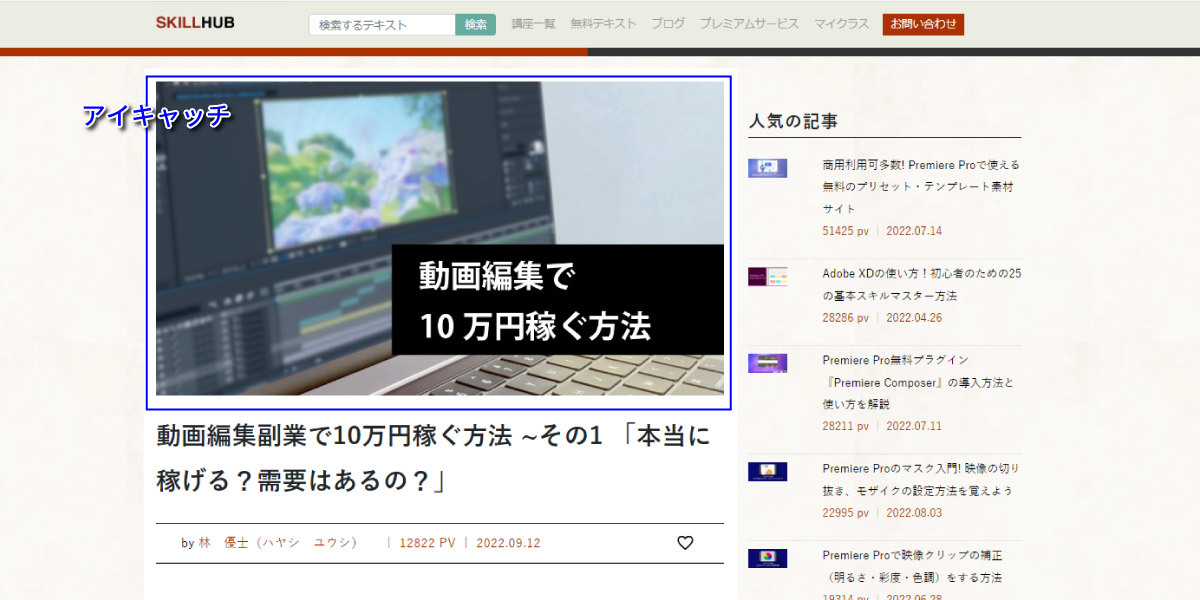Click the heart like icon
Screen dimensions: 1200x600
click(685, 543)
